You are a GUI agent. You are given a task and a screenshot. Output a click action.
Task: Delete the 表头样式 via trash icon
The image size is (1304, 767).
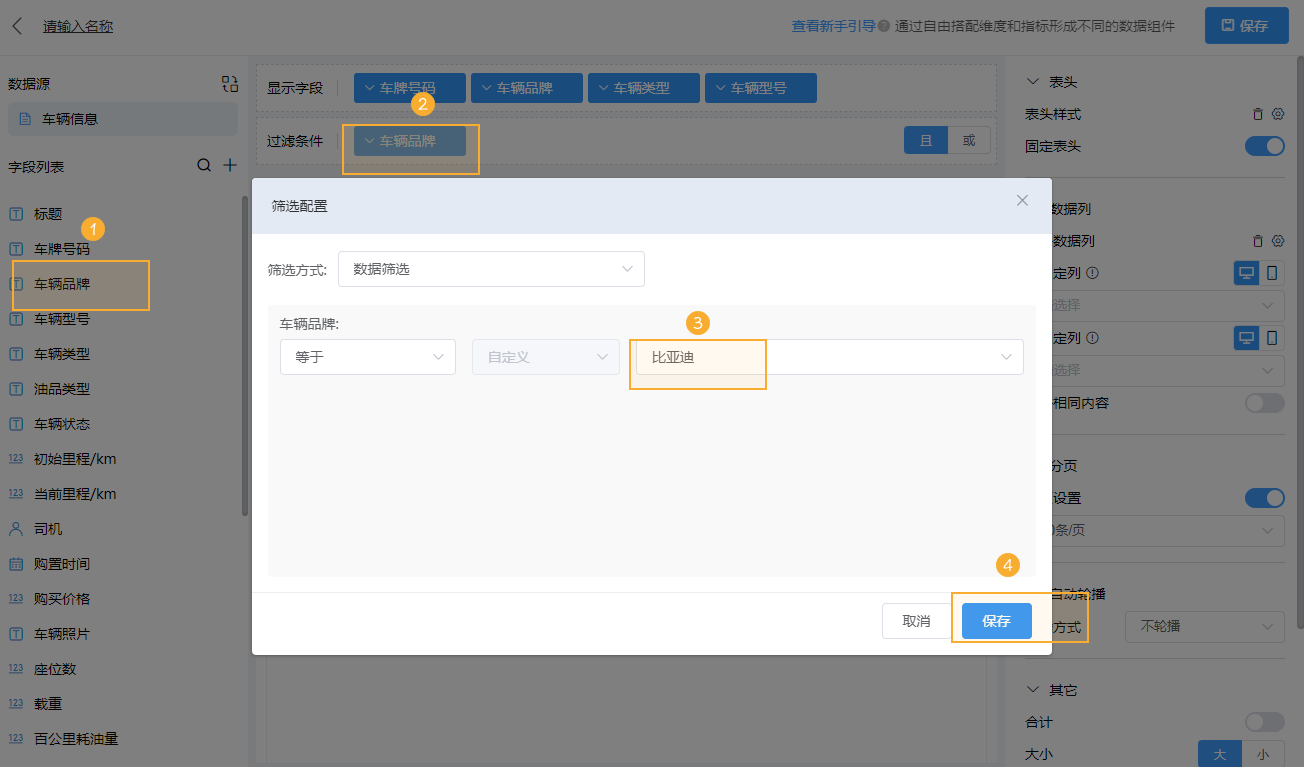(x=1258, y=114)
